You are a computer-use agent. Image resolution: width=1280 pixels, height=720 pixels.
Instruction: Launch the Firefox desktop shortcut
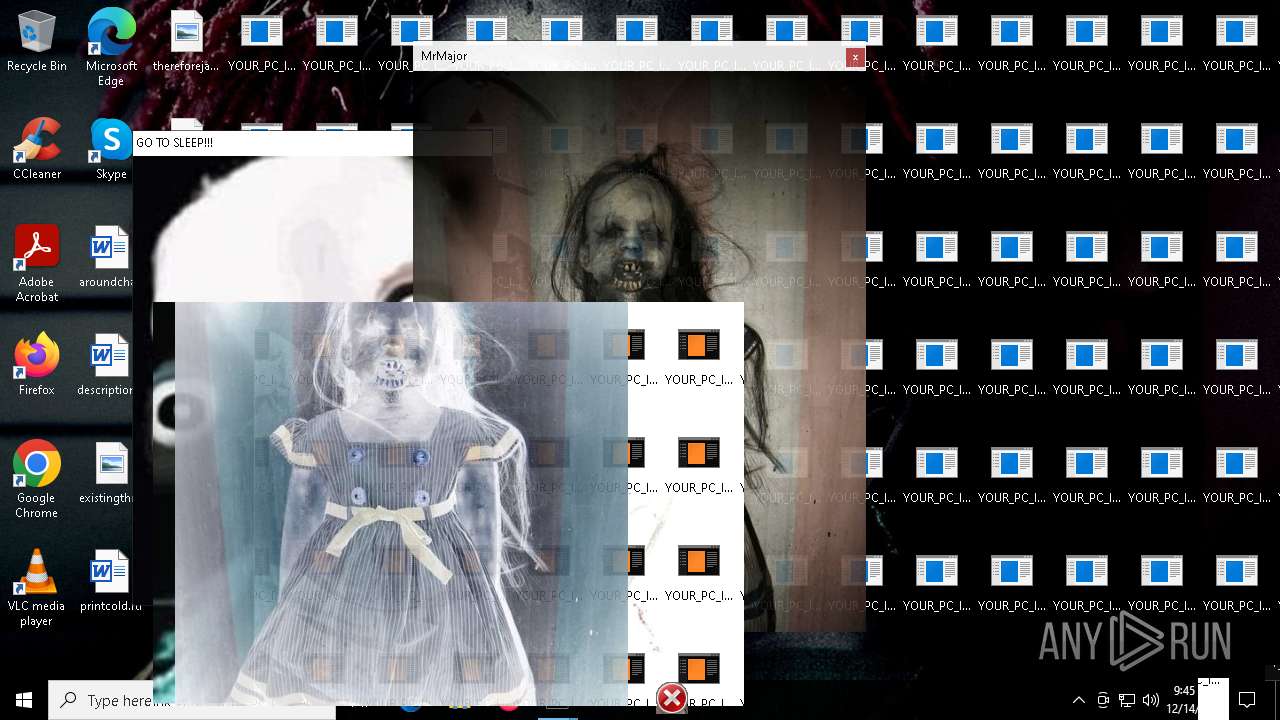(x=37, y=365)
